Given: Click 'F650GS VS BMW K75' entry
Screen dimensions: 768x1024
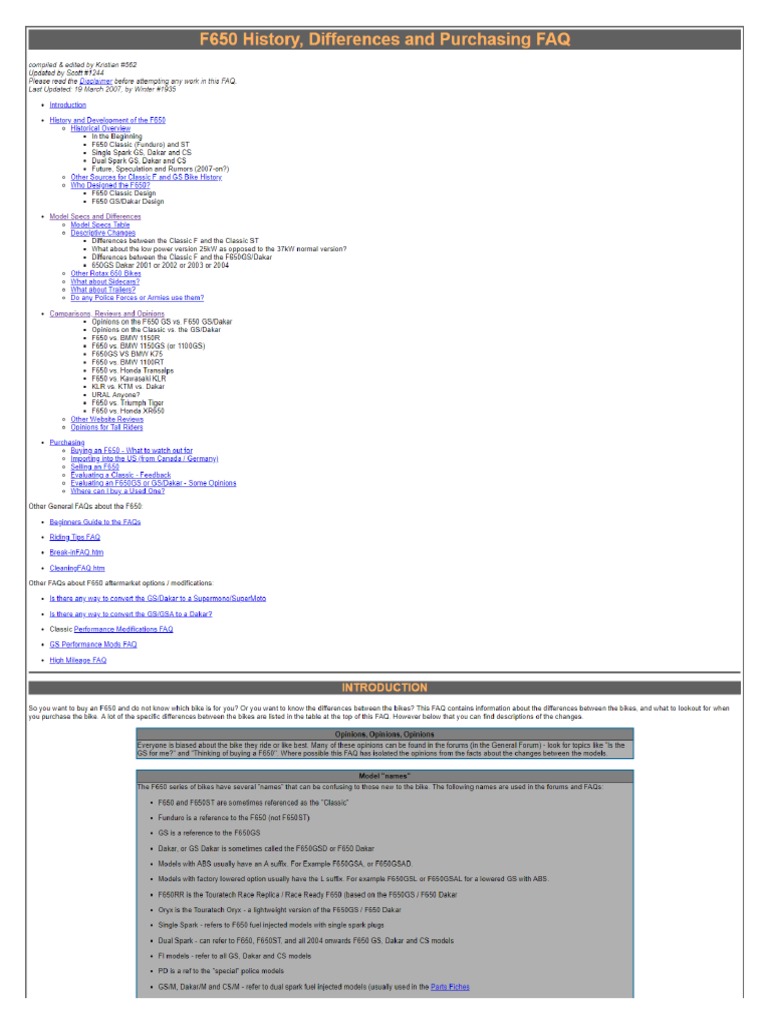Looking at the screenshot, I should (x=127, y=354).
